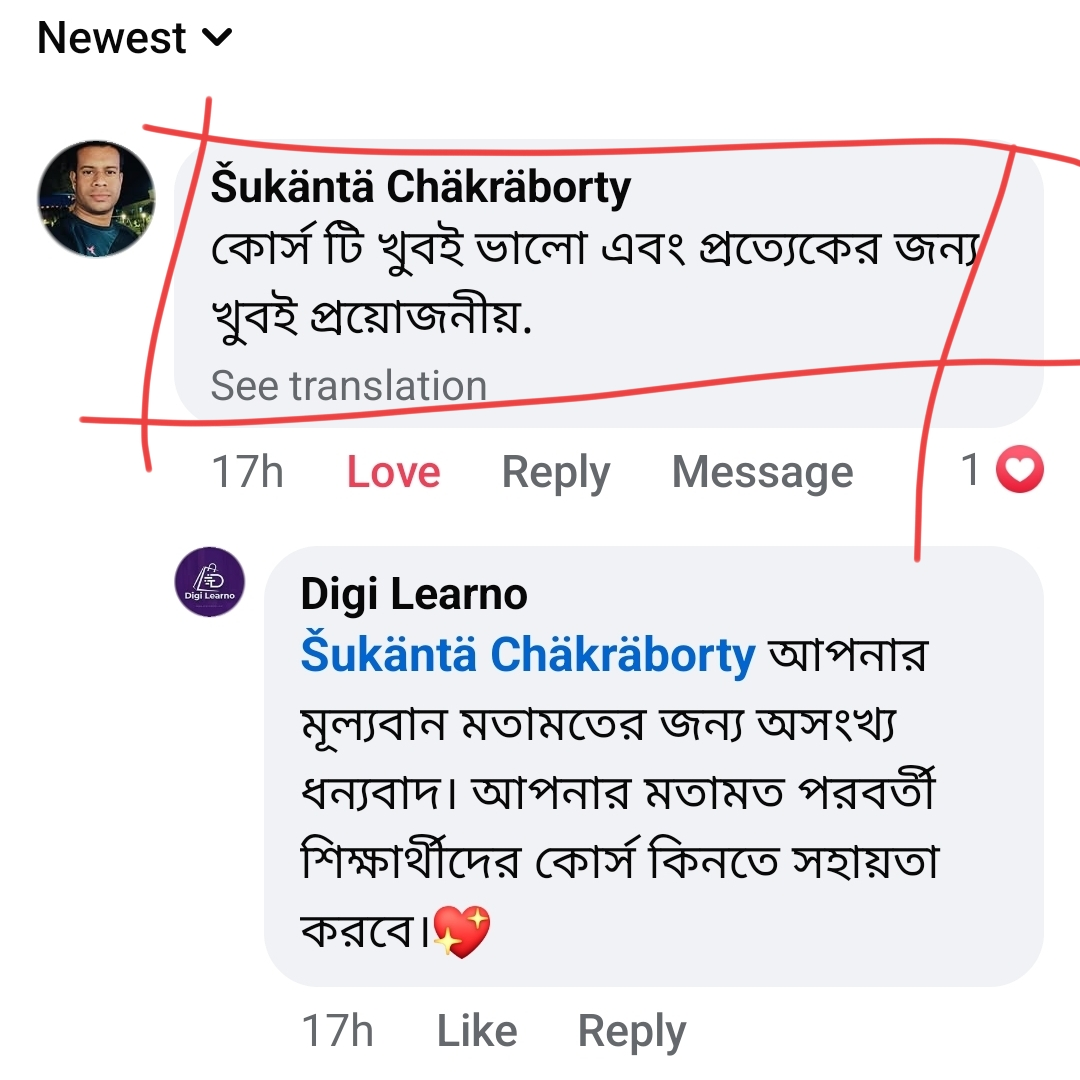1080x1080 pixels.
Task: Click the blue Šukäntä Chäkräborty mention
Action: [528, 654]
